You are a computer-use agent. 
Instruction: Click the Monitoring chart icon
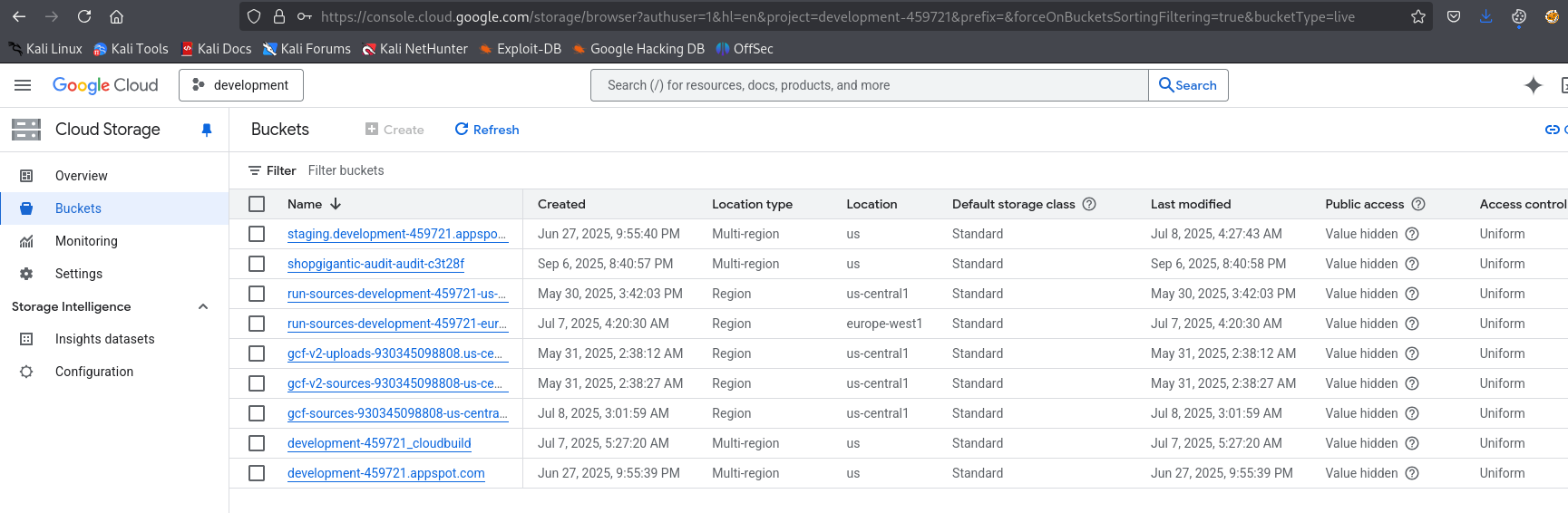point(26,241)
